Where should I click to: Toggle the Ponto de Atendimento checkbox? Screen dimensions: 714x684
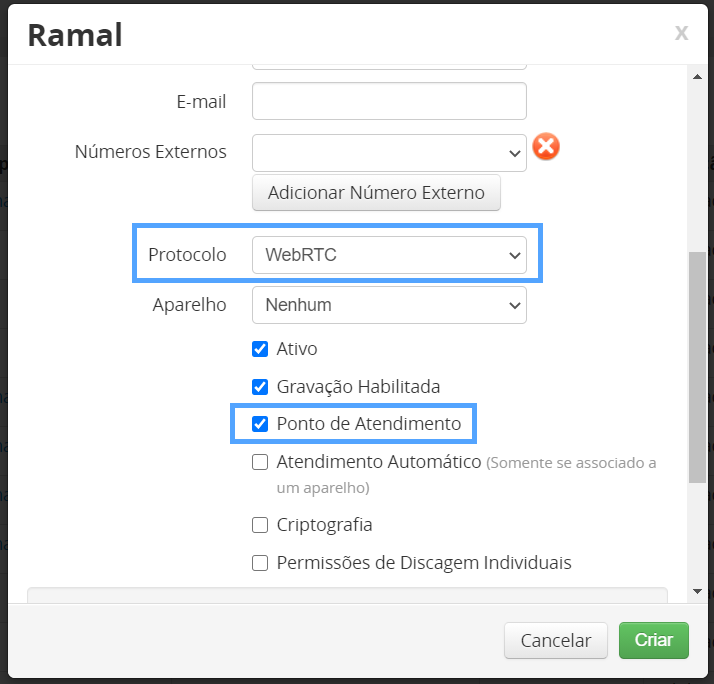(x=260, y=424)
